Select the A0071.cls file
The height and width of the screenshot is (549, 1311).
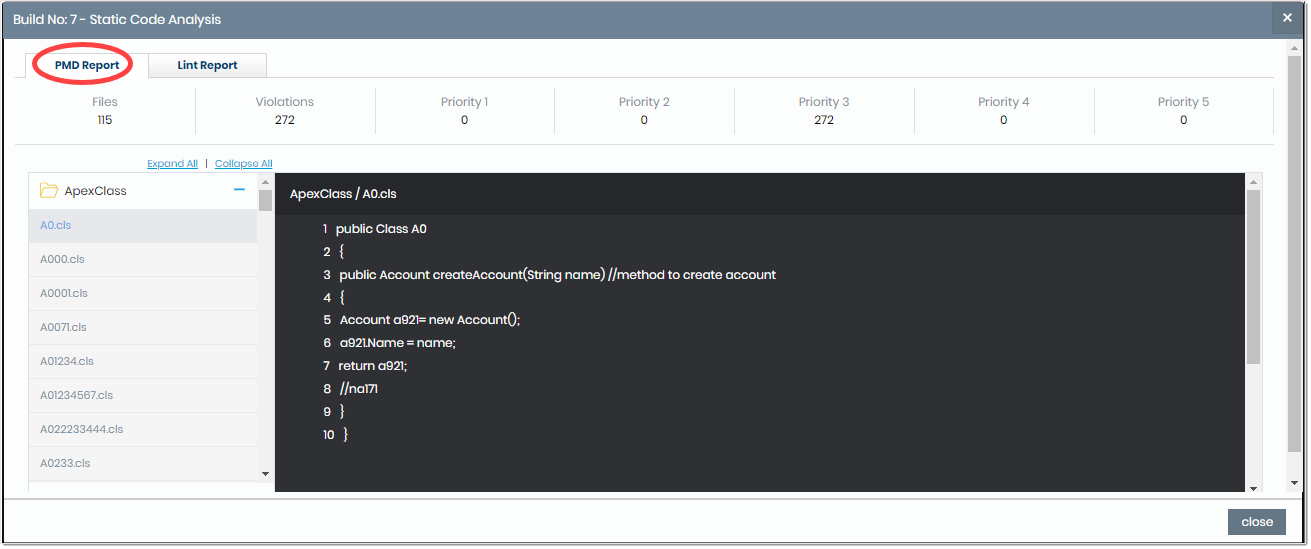point(63,328)
